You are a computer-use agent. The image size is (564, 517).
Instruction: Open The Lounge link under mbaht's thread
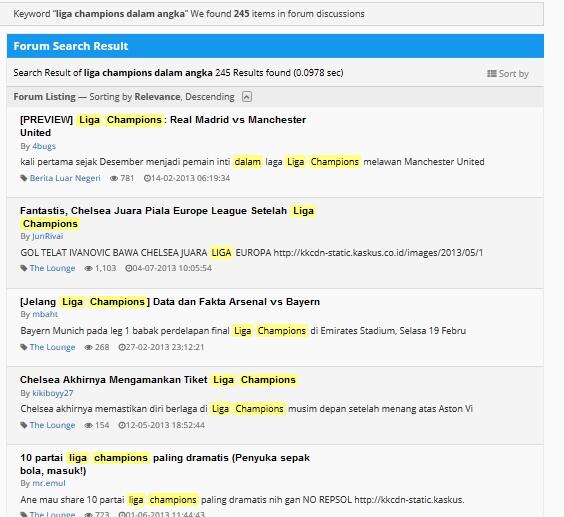52,347
